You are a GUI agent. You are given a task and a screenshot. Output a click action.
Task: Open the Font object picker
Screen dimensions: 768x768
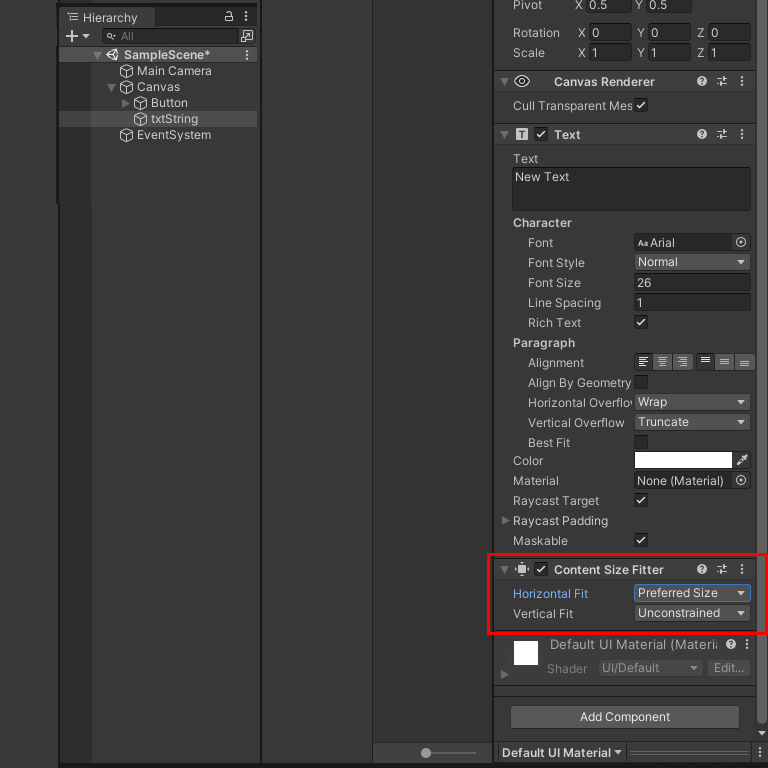[741, 242]
